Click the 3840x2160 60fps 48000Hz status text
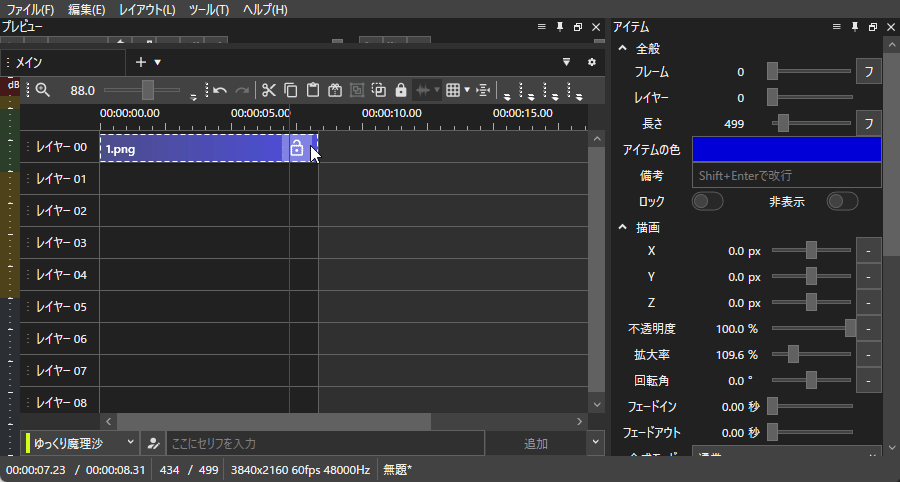 (300, 470)
